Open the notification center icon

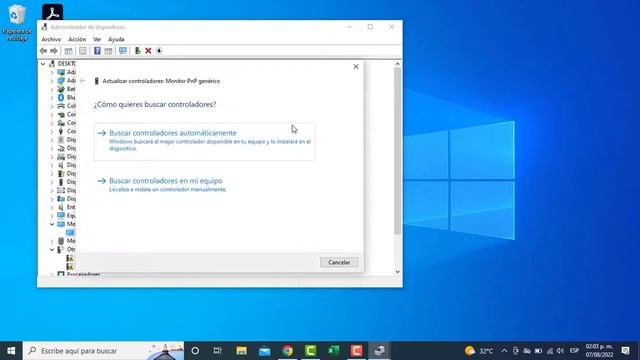[625, 351]
